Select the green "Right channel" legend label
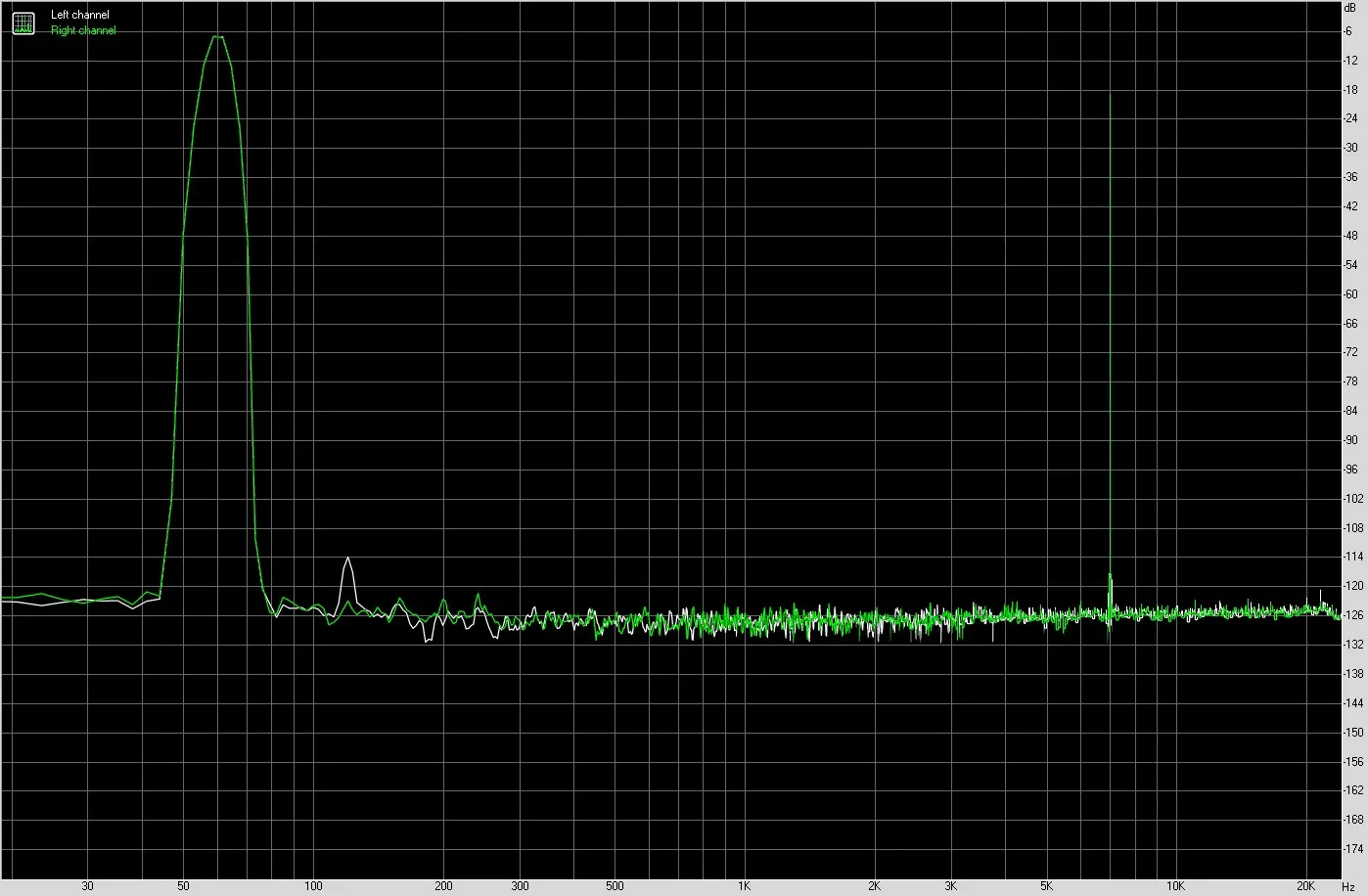This screenshot has height=896, width=1368. click(x=83, y=30)
